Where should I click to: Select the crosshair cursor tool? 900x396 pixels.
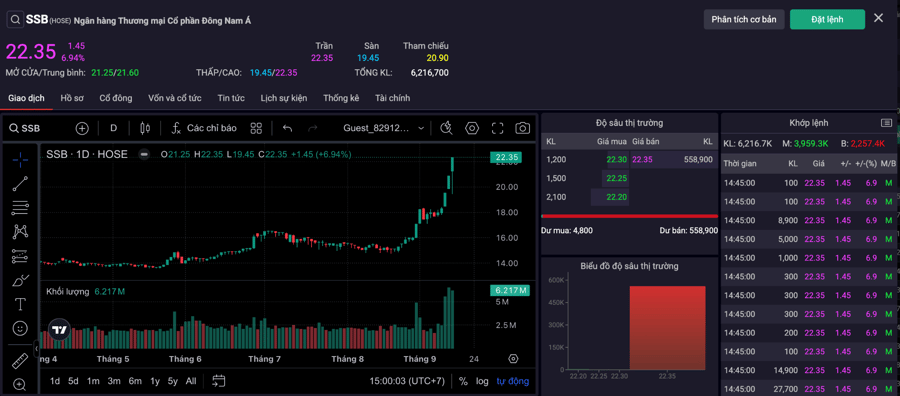click(20, 160)
